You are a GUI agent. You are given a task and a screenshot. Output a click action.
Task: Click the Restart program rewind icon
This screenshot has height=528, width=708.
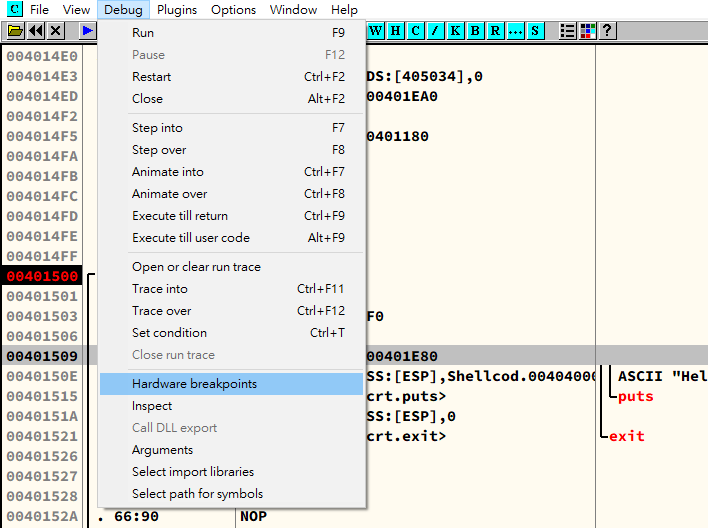[x=36, y=31]
